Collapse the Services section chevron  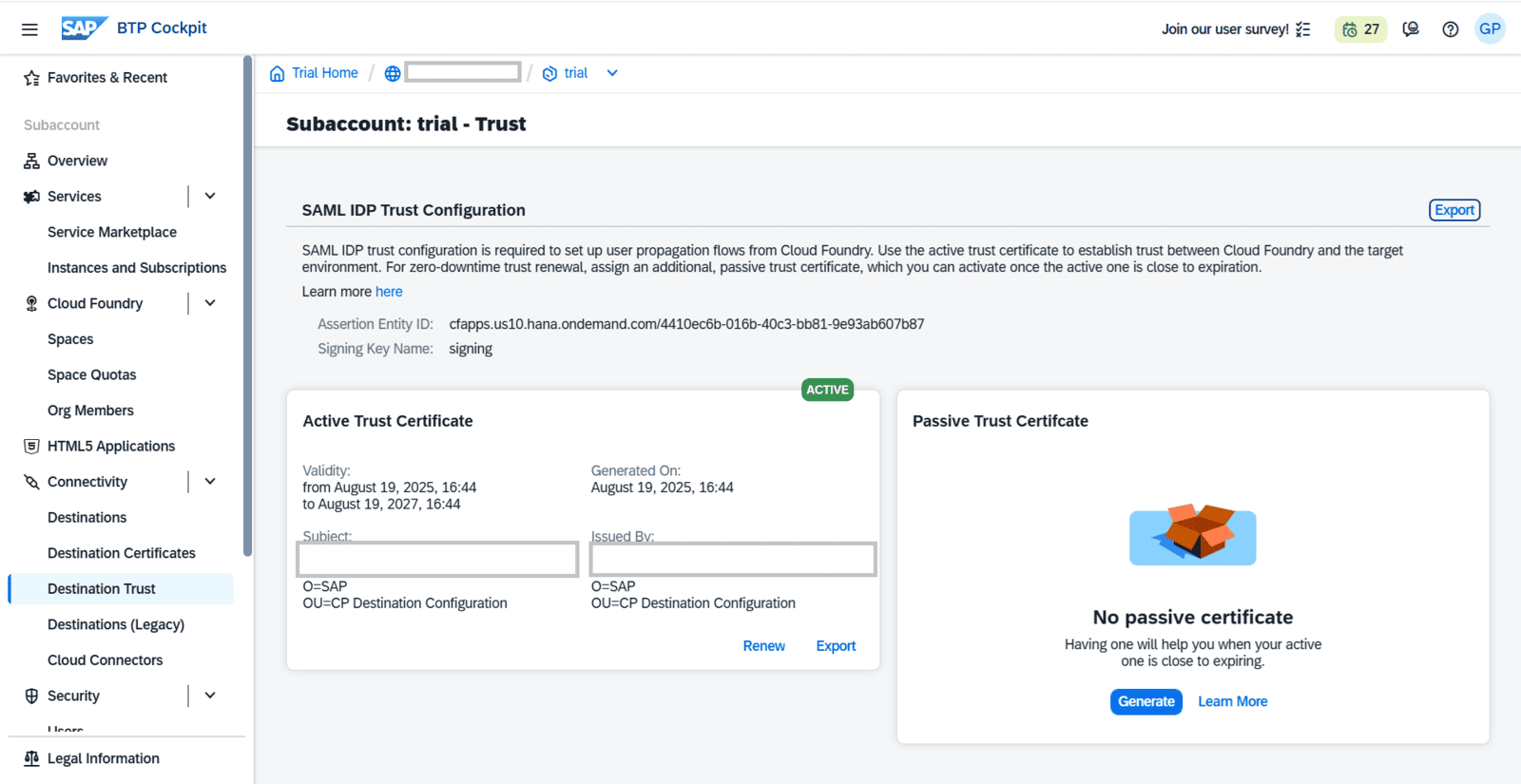click(x=210, y=196)
